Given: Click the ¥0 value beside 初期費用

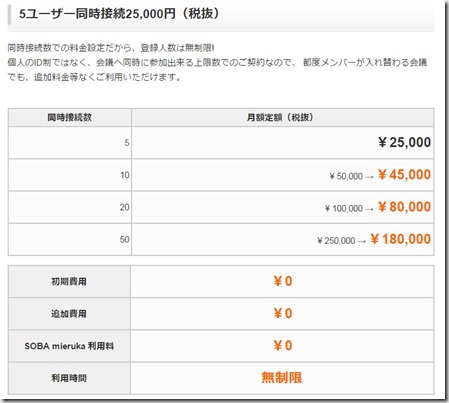Looking at the screenshot, I should [283, 281].
